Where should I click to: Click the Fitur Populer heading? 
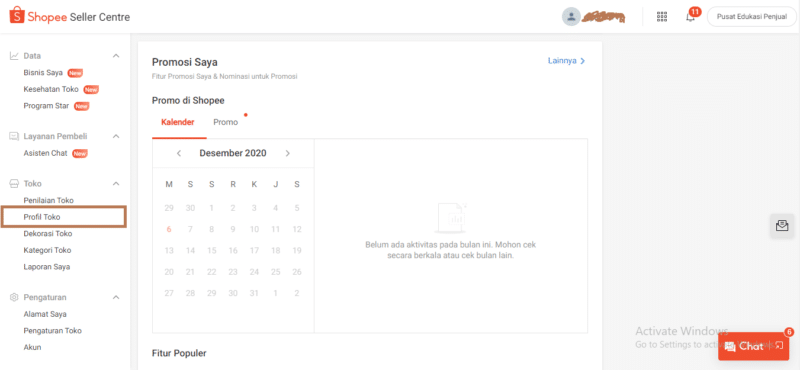[179, 353]
